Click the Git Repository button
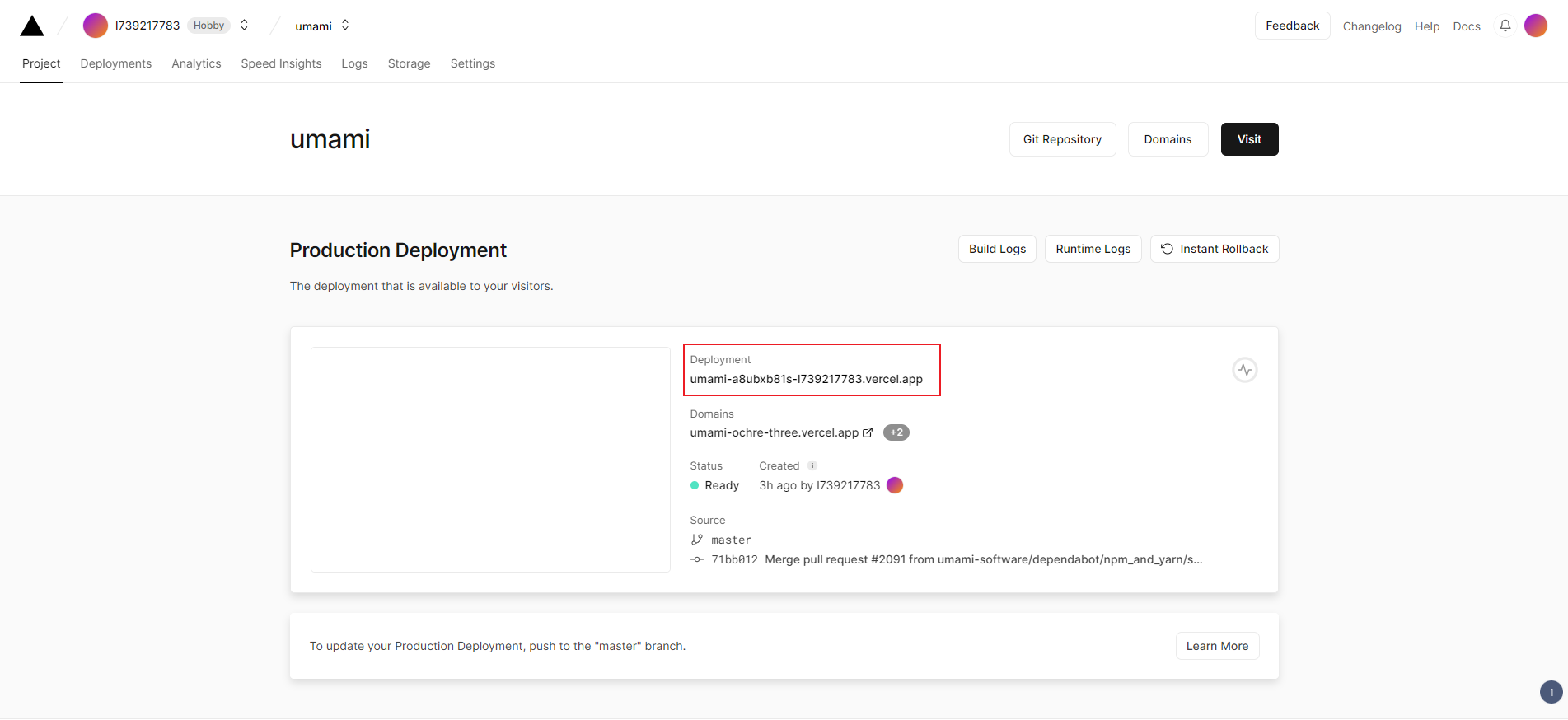 coord(1063,139)
